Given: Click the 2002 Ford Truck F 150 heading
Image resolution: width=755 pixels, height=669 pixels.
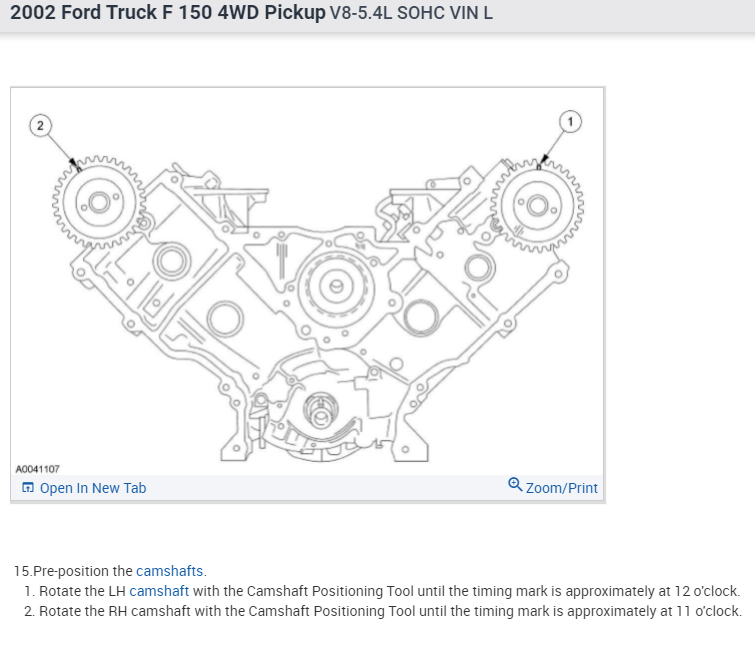Looking at the screenshot, I should pos(168,14).
